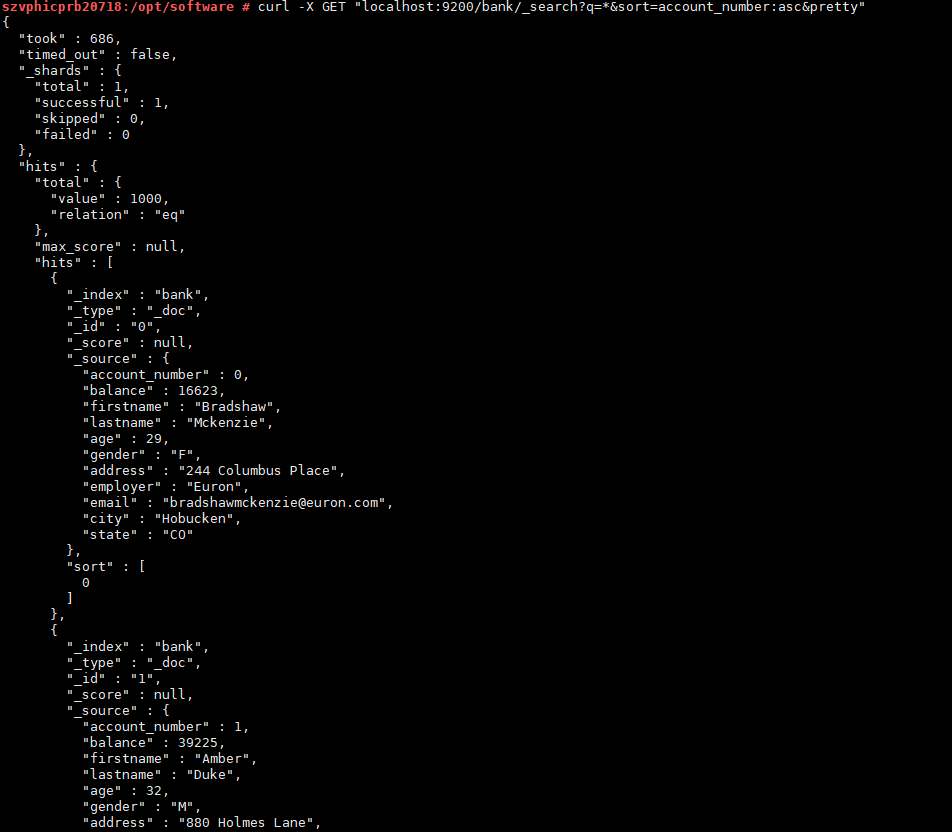Image resolution: width=952 pixels, height=832 pixels.
Task: Click the lastname "Mckenzie" value
Action: tap(230, 422)
